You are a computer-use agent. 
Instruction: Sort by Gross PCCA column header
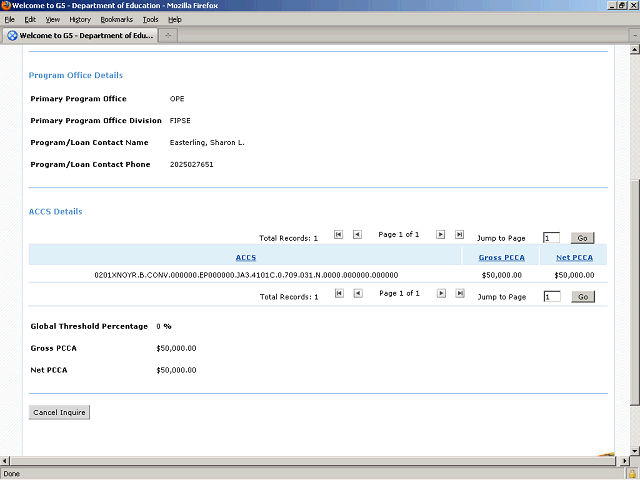[502, 258]
